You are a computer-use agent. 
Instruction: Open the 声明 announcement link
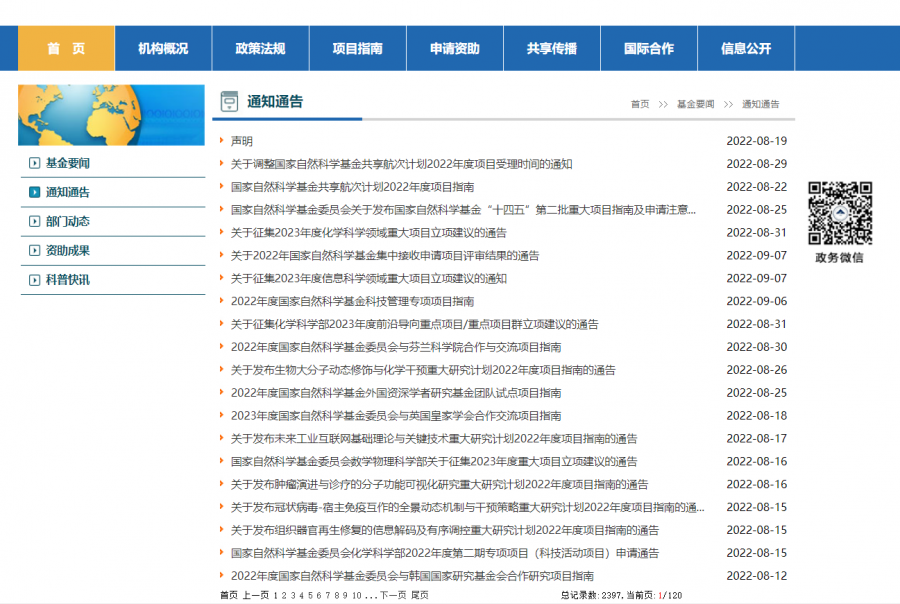point(242,141)
